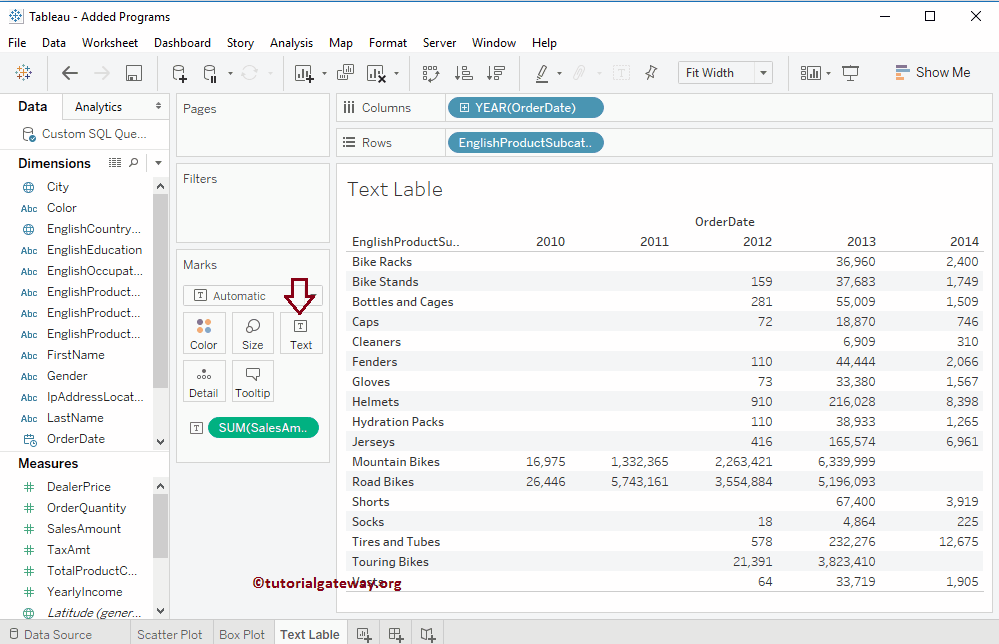This screenshot has height=644, width=999.
Task: Click the Text marks card
Action: [x=301, y=333]
